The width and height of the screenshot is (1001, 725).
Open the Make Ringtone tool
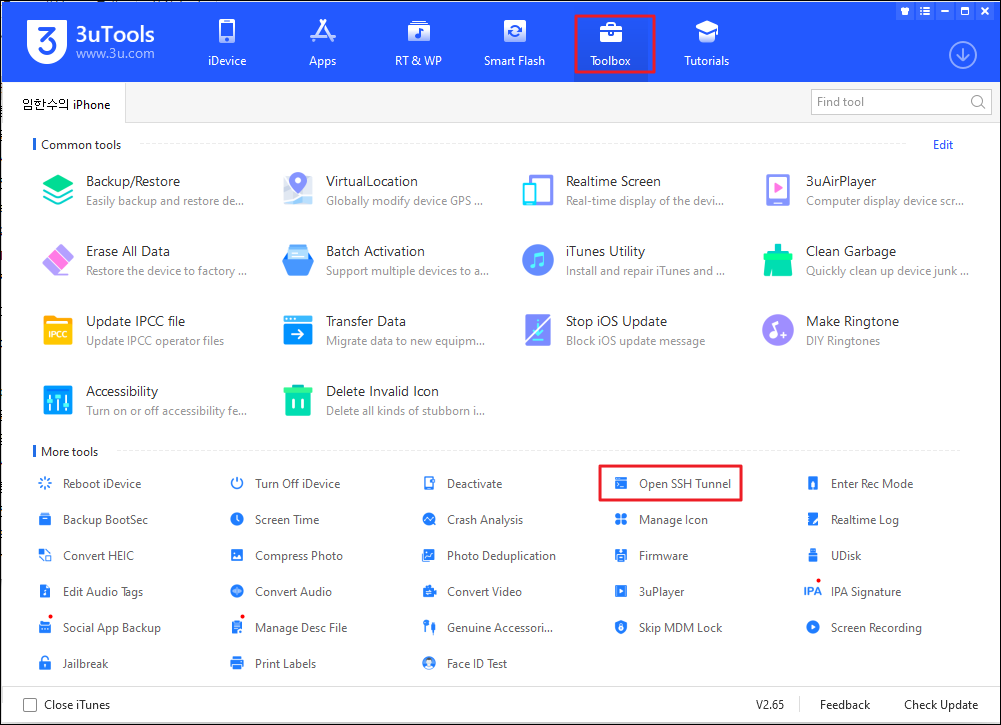click(831, 331)
